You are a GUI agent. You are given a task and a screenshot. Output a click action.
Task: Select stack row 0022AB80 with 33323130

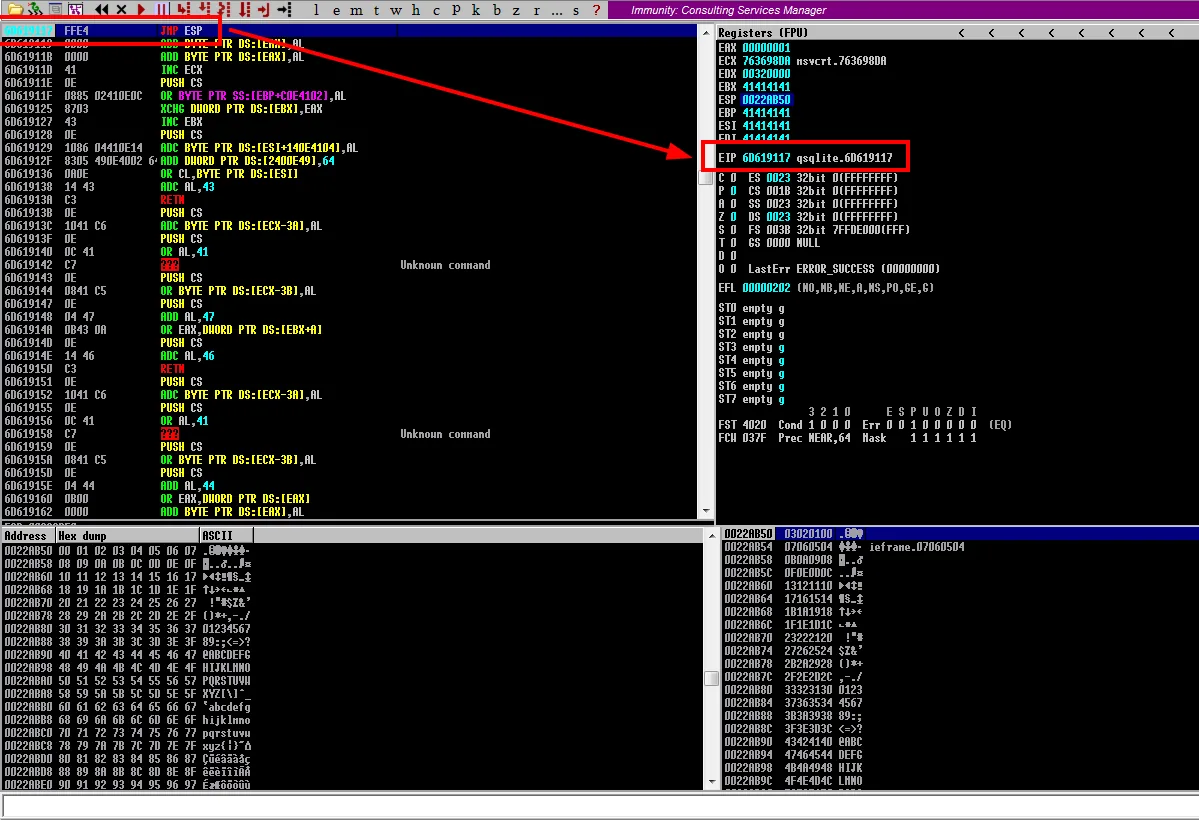click(x=960, y=689)
